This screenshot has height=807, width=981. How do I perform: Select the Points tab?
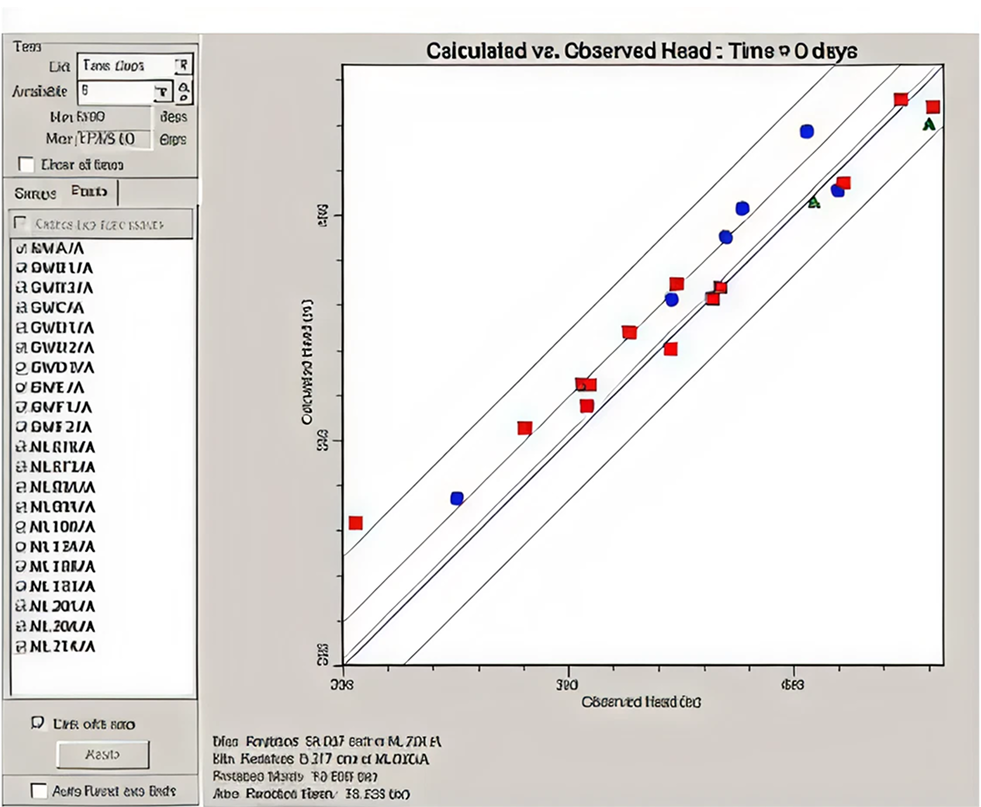[90, 193]
